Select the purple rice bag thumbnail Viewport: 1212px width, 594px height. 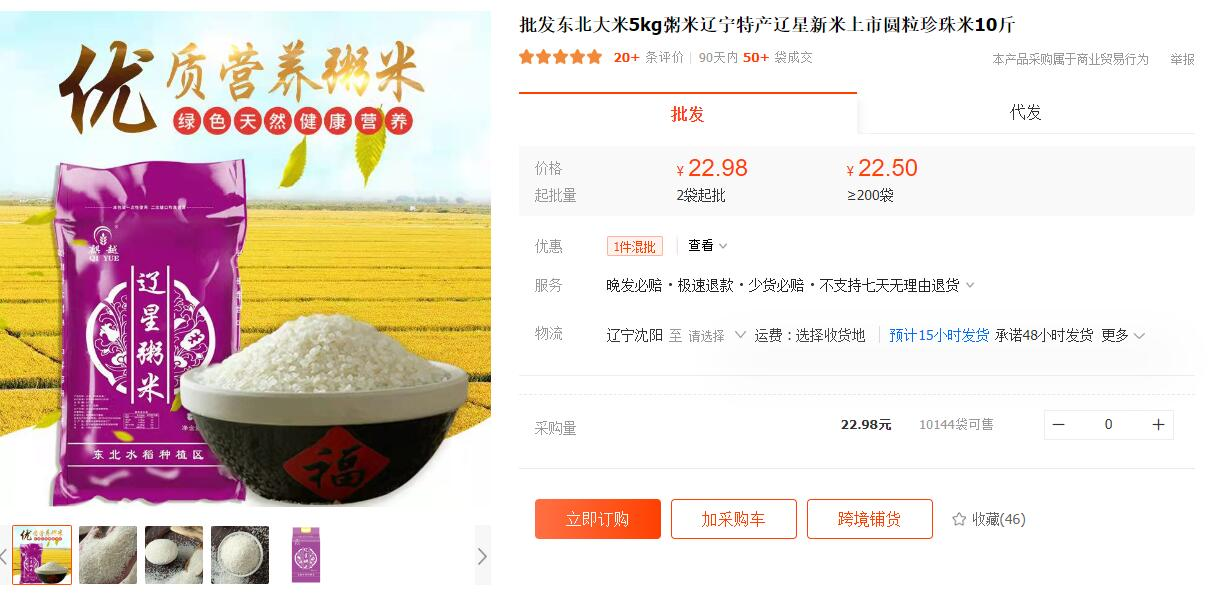(x=306, y=555)
